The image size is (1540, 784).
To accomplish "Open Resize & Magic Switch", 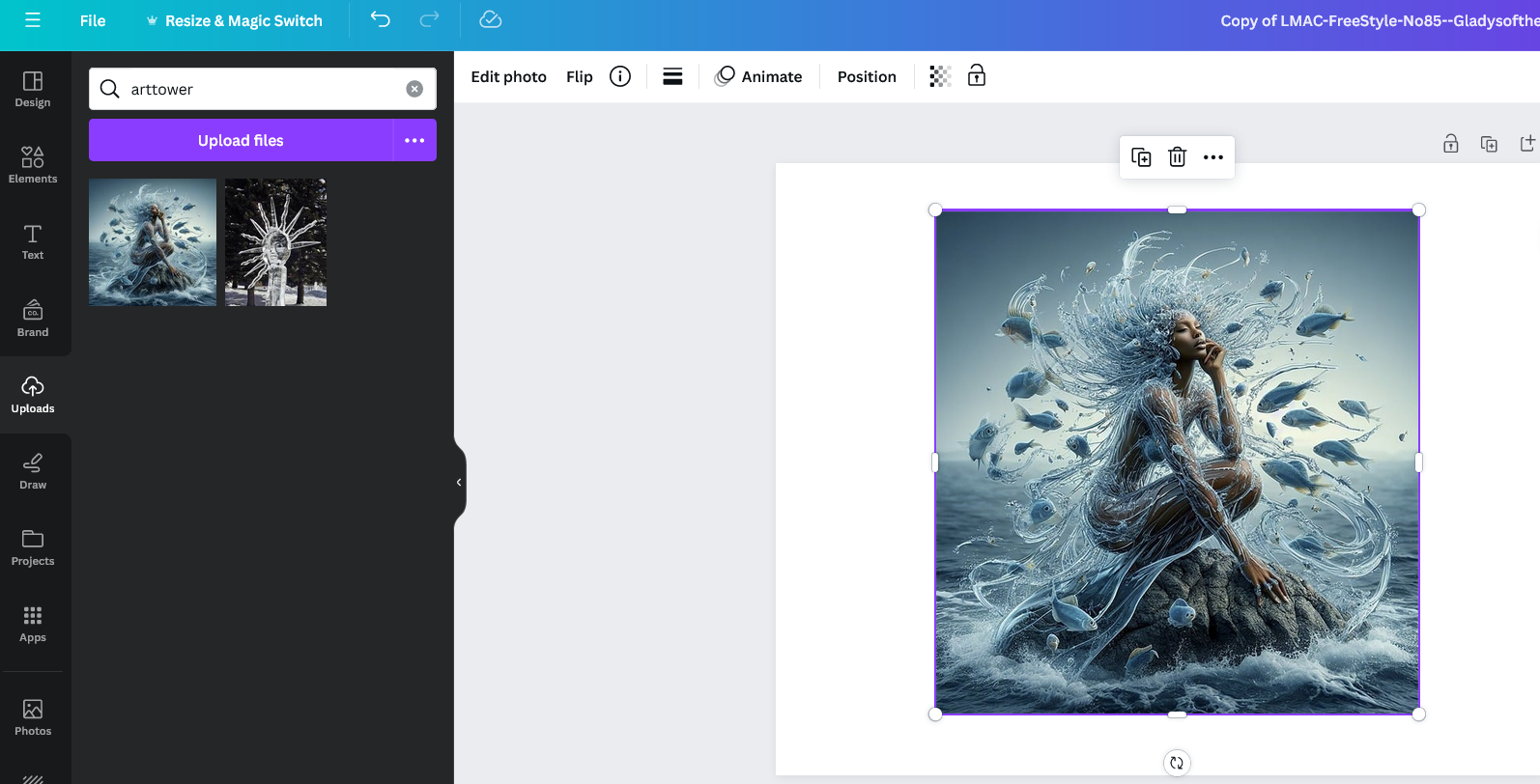I will pyautogui.click(x=234, y=20).
